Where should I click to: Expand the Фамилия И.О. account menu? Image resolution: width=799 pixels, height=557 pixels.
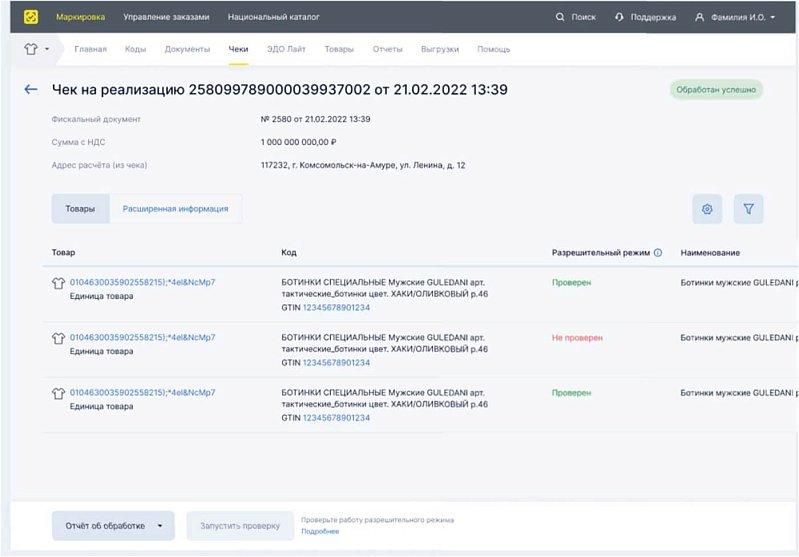click(773, 17)
